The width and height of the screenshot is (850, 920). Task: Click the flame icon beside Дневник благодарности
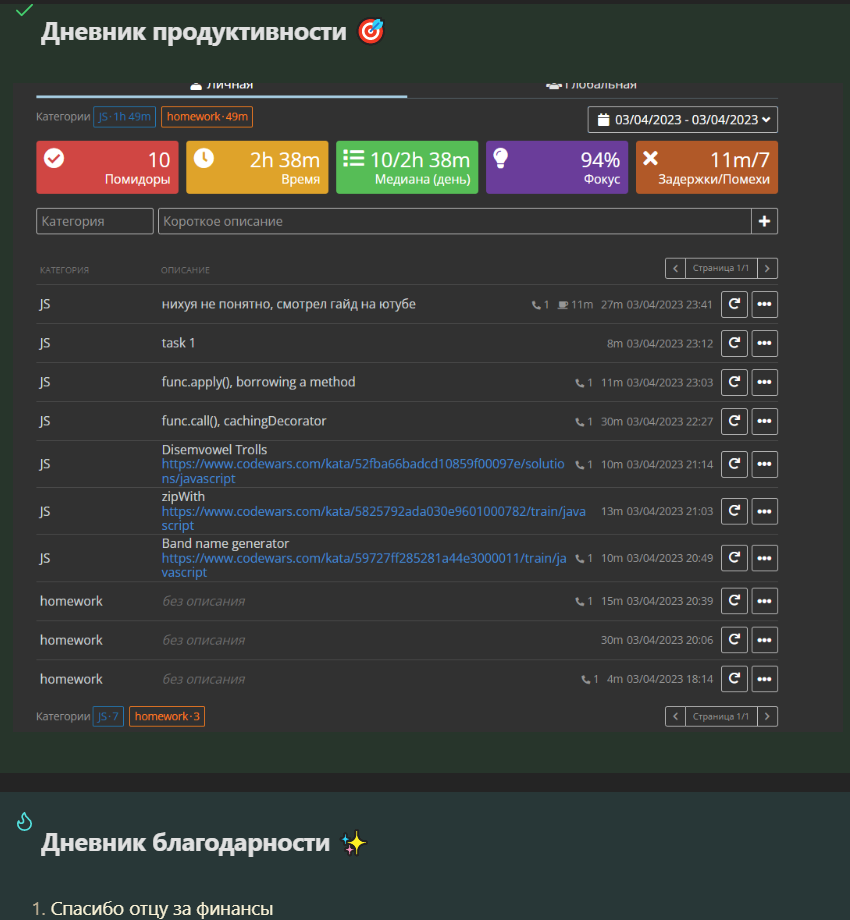pyautogui.click(x=24, y=821)
